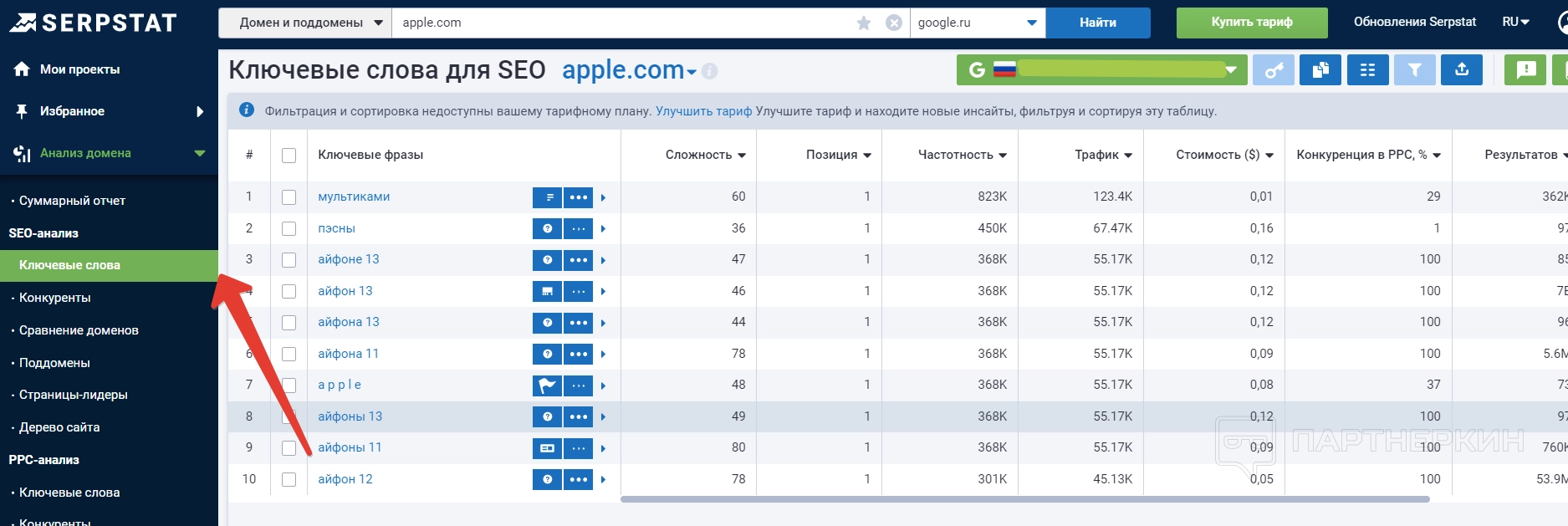The image size is (1568, 526).
Task: Click the key icon button in toolbar
Action: (x=1273, y=70)
